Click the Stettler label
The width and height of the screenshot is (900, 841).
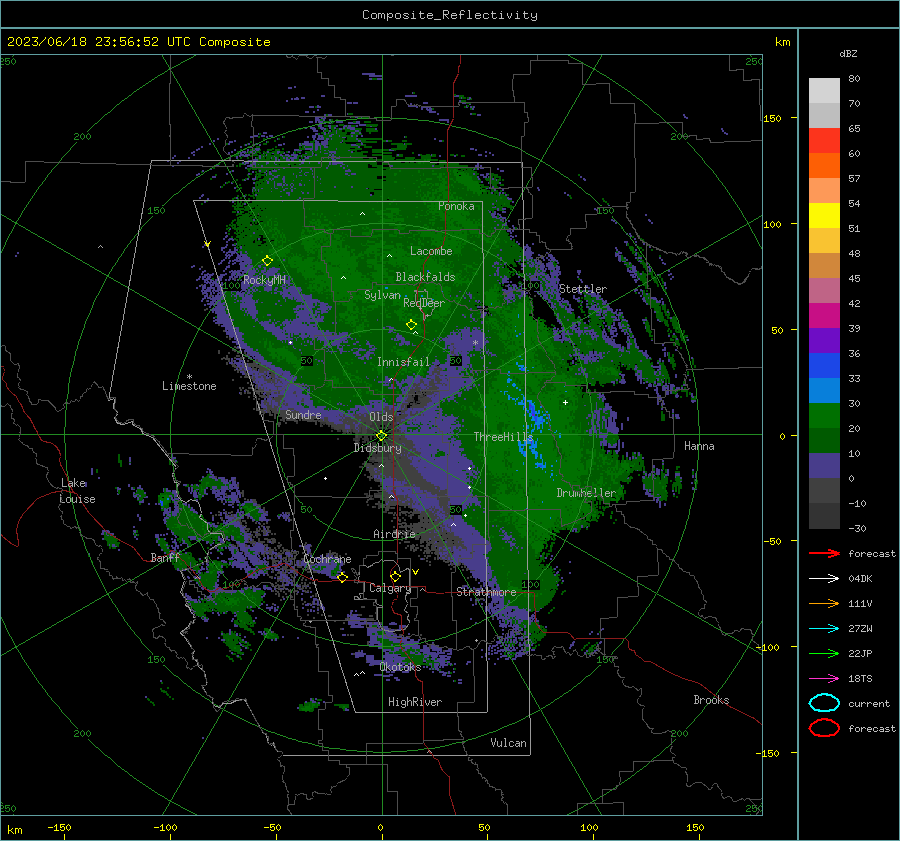(583, 289)
